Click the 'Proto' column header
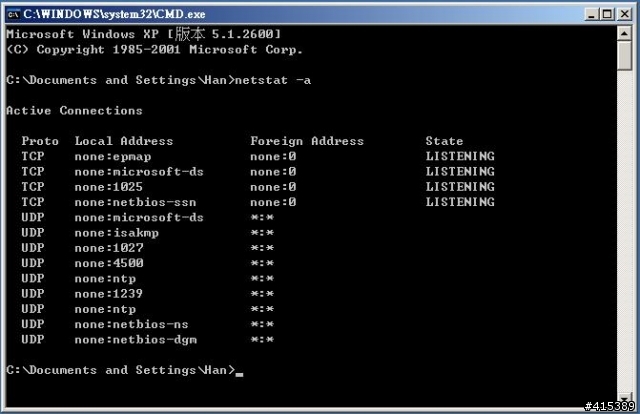640x414 pixels. [x=40, y=141]
